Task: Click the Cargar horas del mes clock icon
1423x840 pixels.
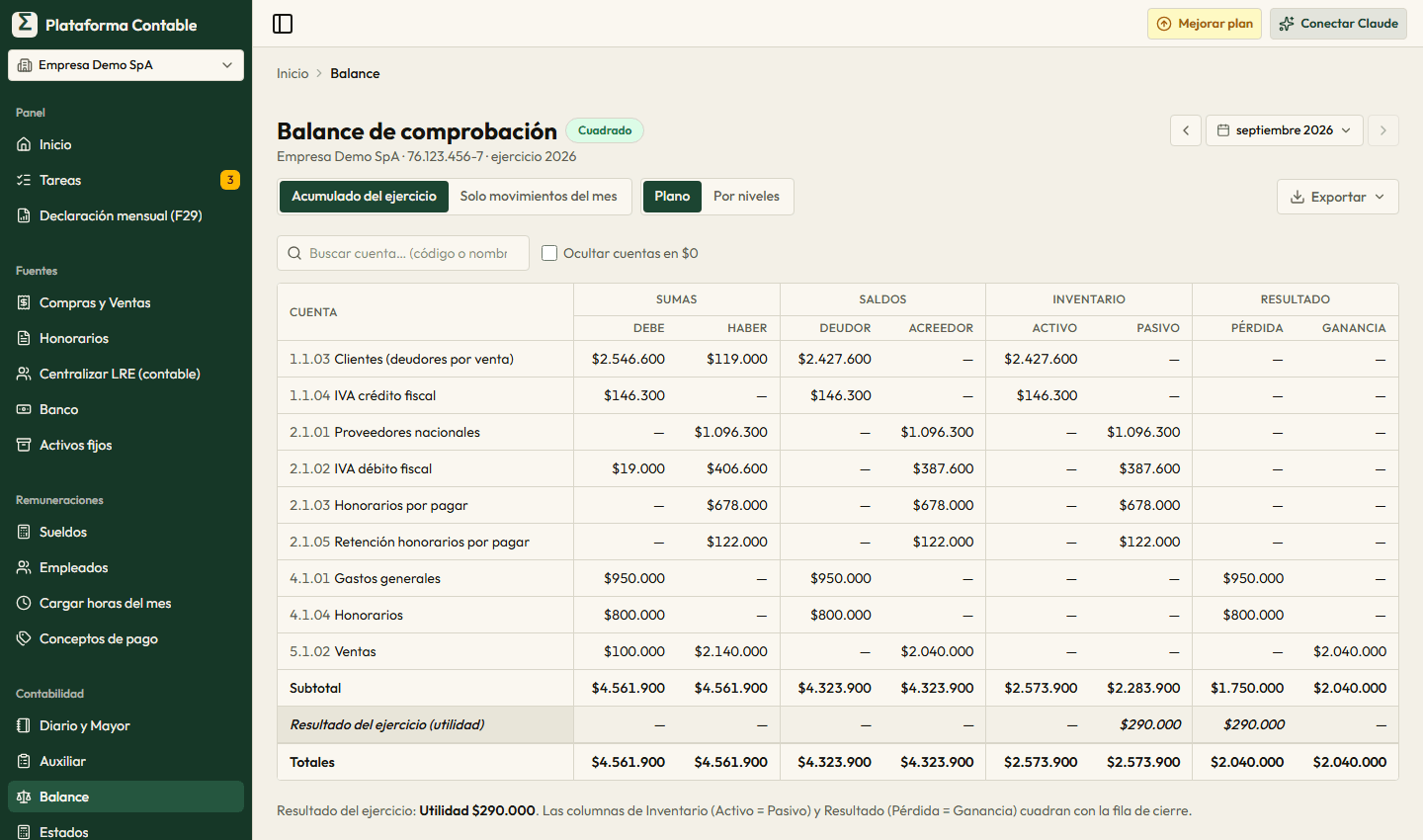Action: pyautogui.click(x=24, y=603)
